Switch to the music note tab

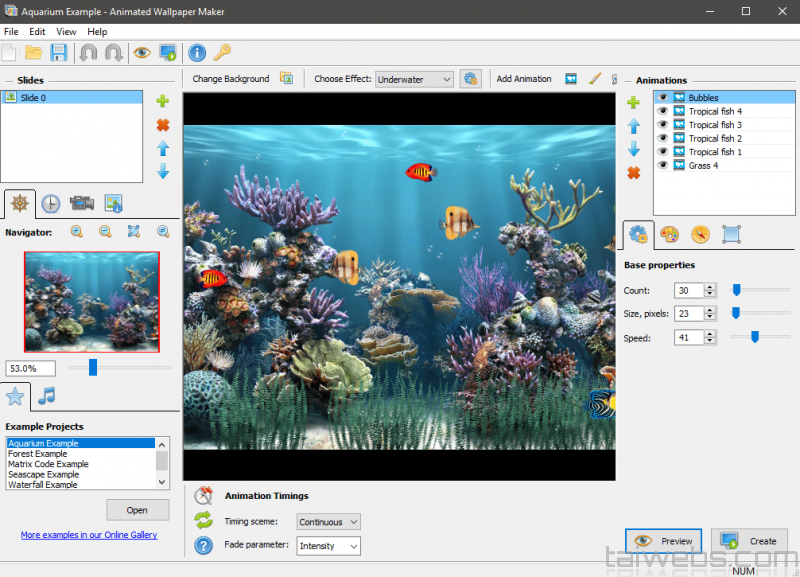click(x=46, y=397)
